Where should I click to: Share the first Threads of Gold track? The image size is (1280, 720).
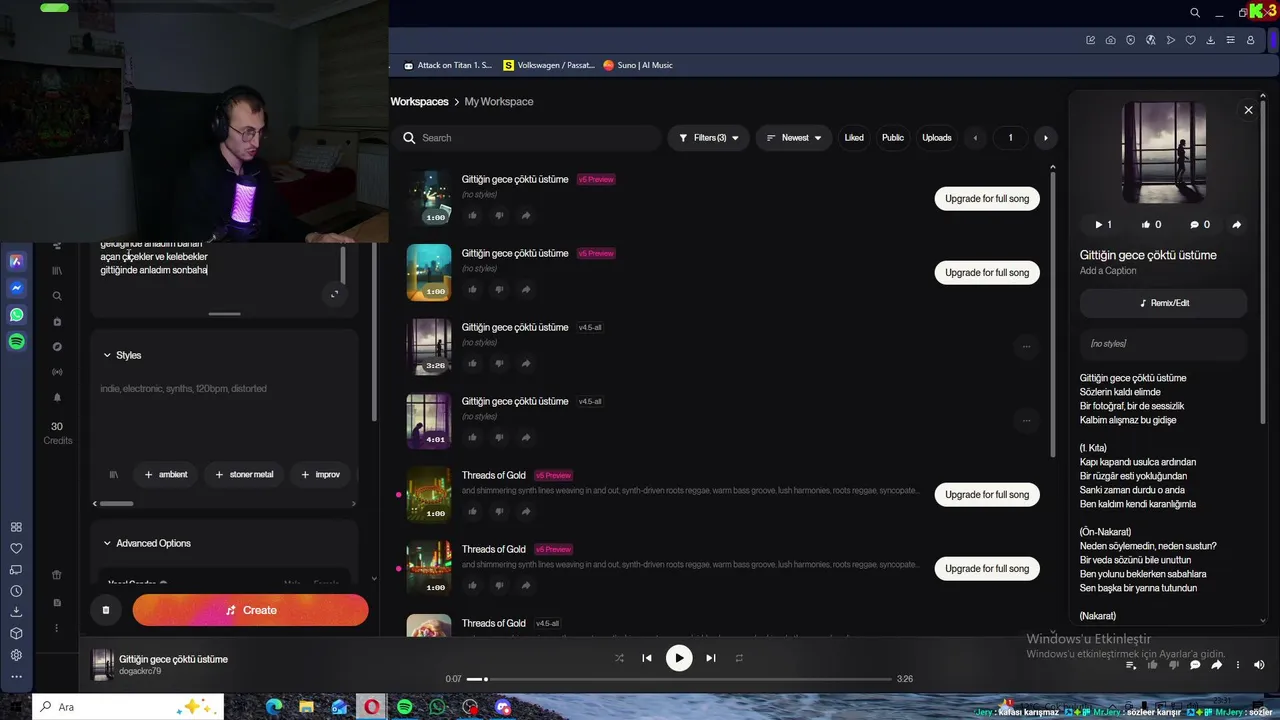click(526, 512)
